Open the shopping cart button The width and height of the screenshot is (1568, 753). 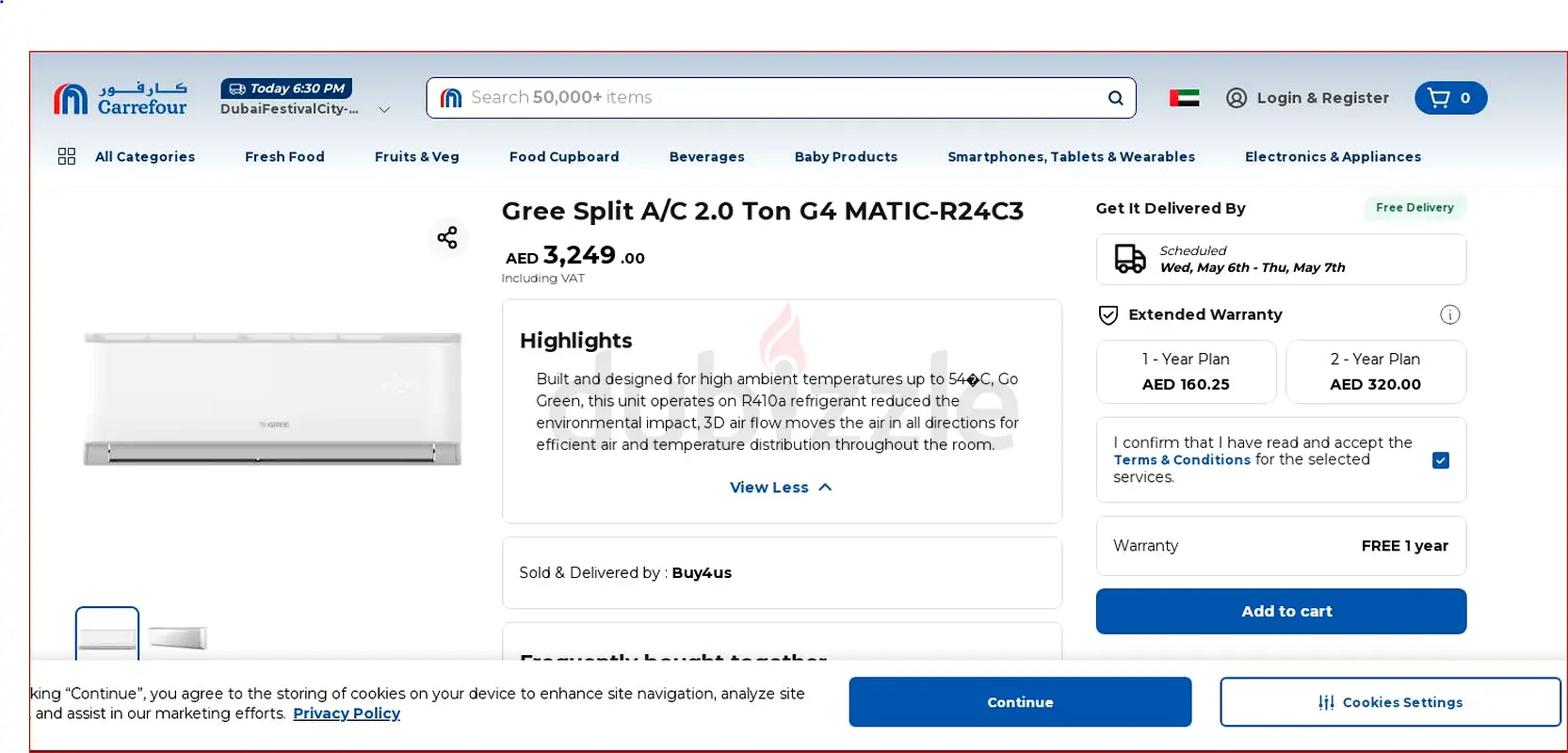[x=1450, y=98]
